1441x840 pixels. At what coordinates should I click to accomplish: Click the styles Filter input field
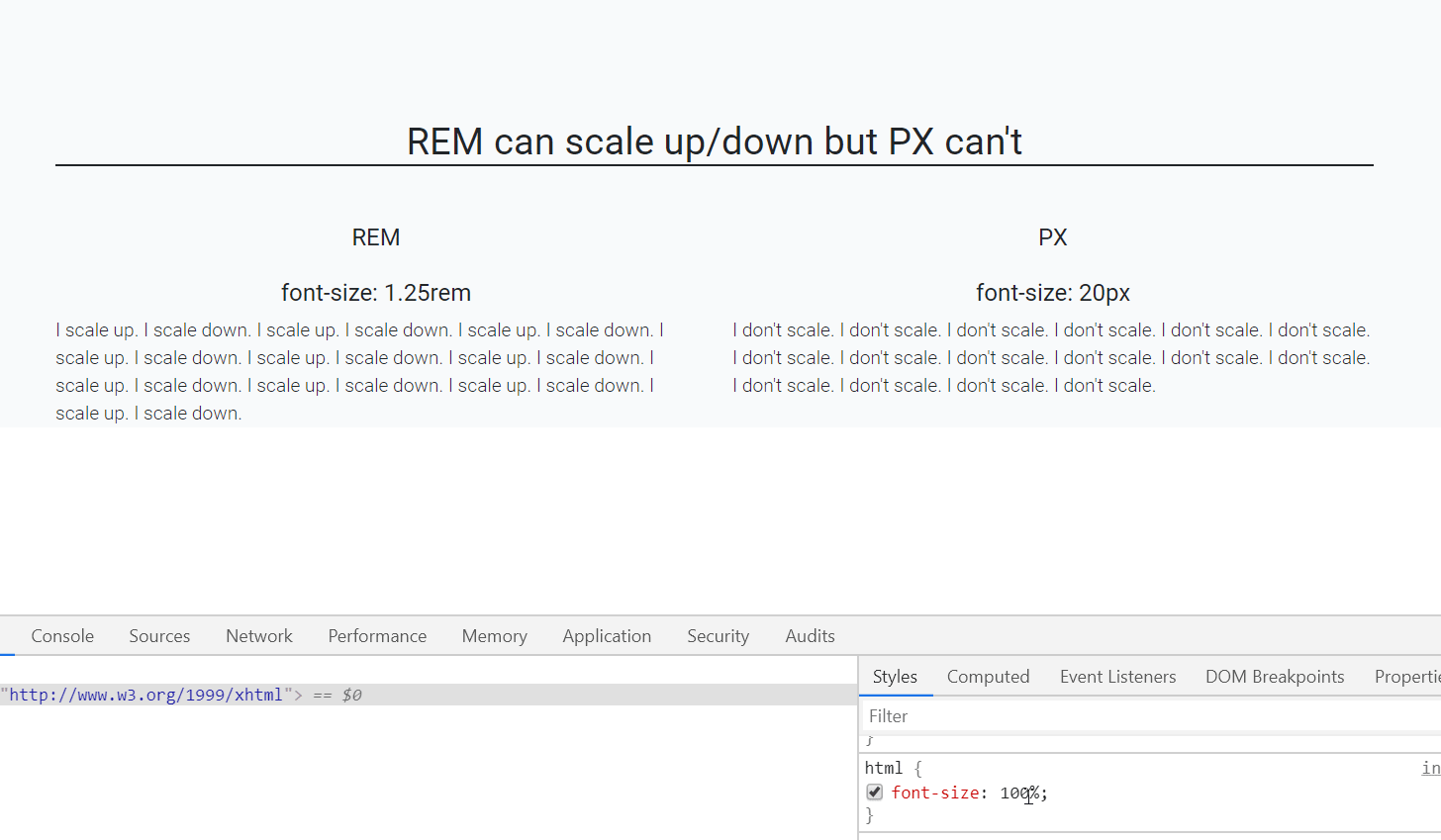click(x=1148, y=716)
